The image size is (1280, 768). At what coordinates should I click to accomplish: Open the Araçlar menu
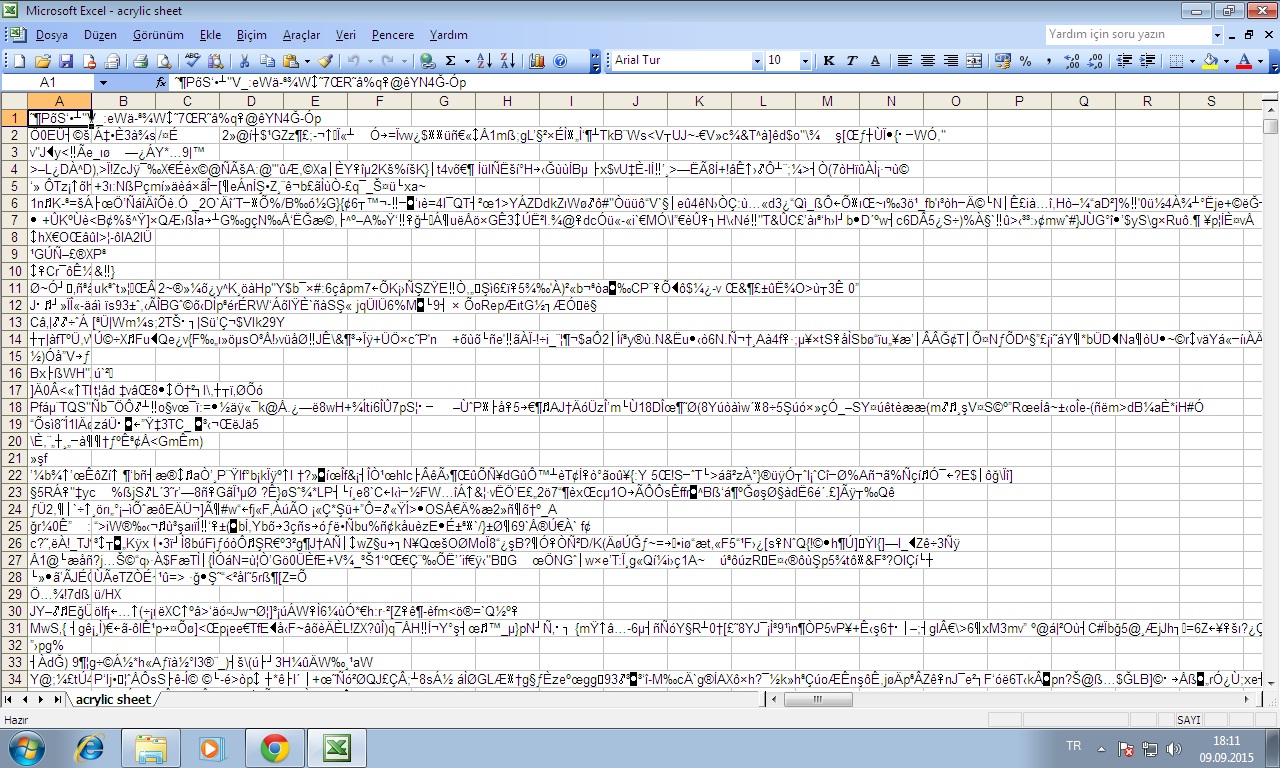click(301, 35)
